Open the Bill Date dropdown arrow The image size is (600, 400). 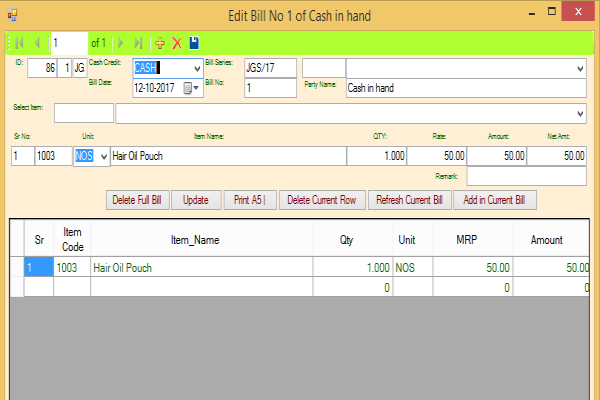pos(196,88)
